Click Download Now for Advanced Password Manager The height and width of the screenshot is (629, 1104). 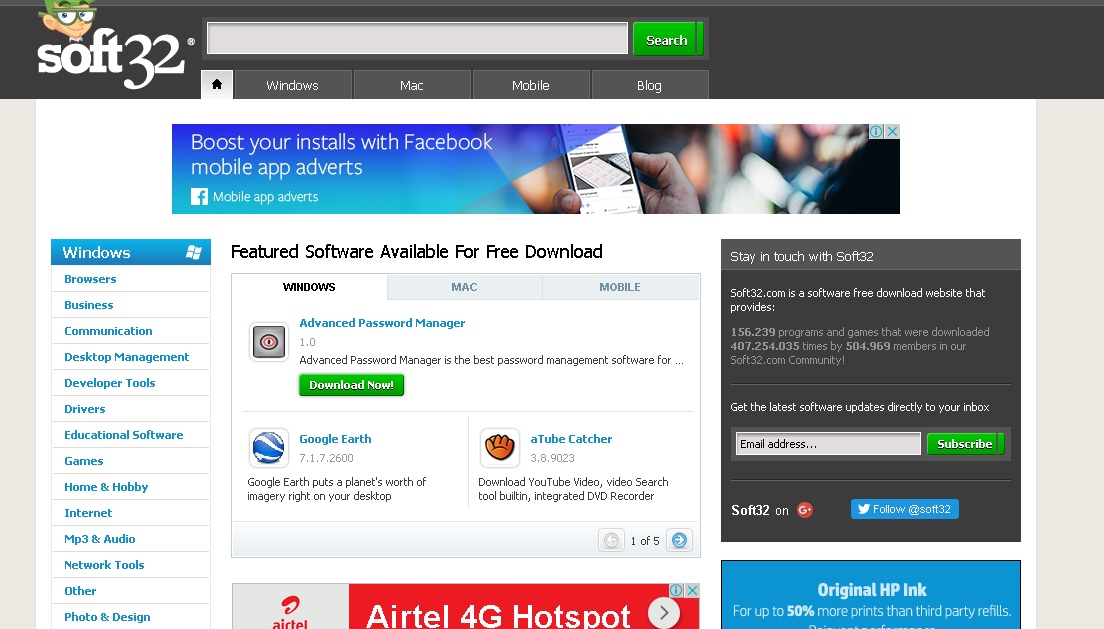pyautogui.click(x=351, y=384)
